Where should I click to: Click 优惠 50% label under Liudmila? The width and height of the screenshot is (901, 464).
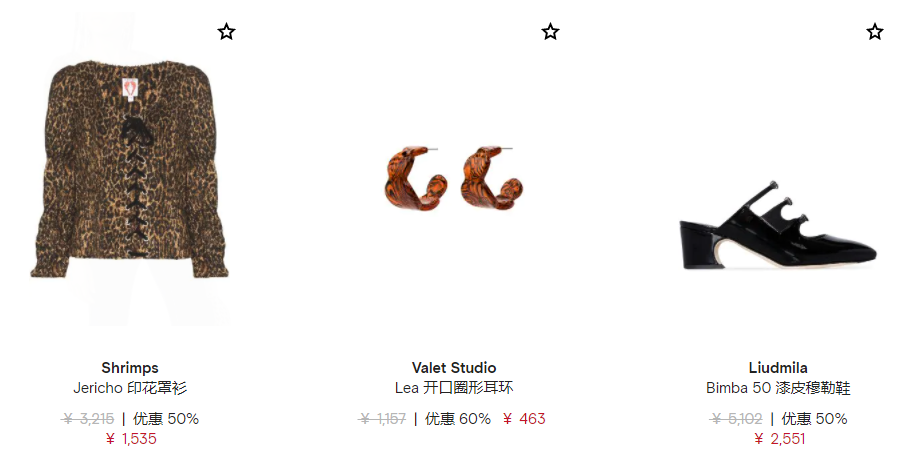point(814,419)
